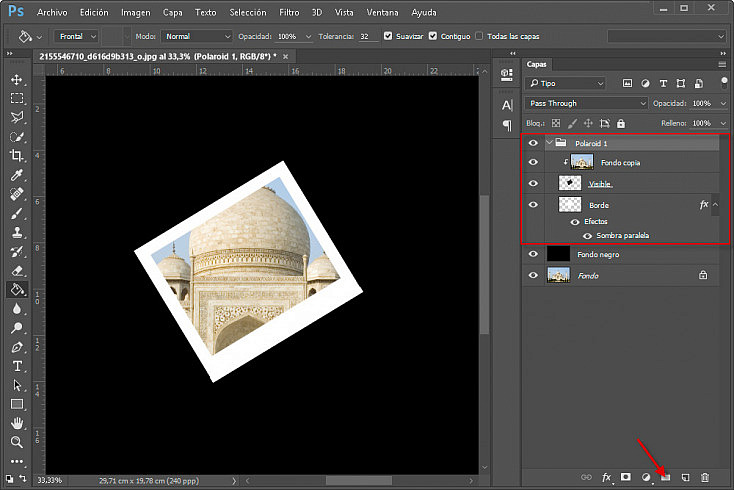Select the Hand tool

click(17, 424)
